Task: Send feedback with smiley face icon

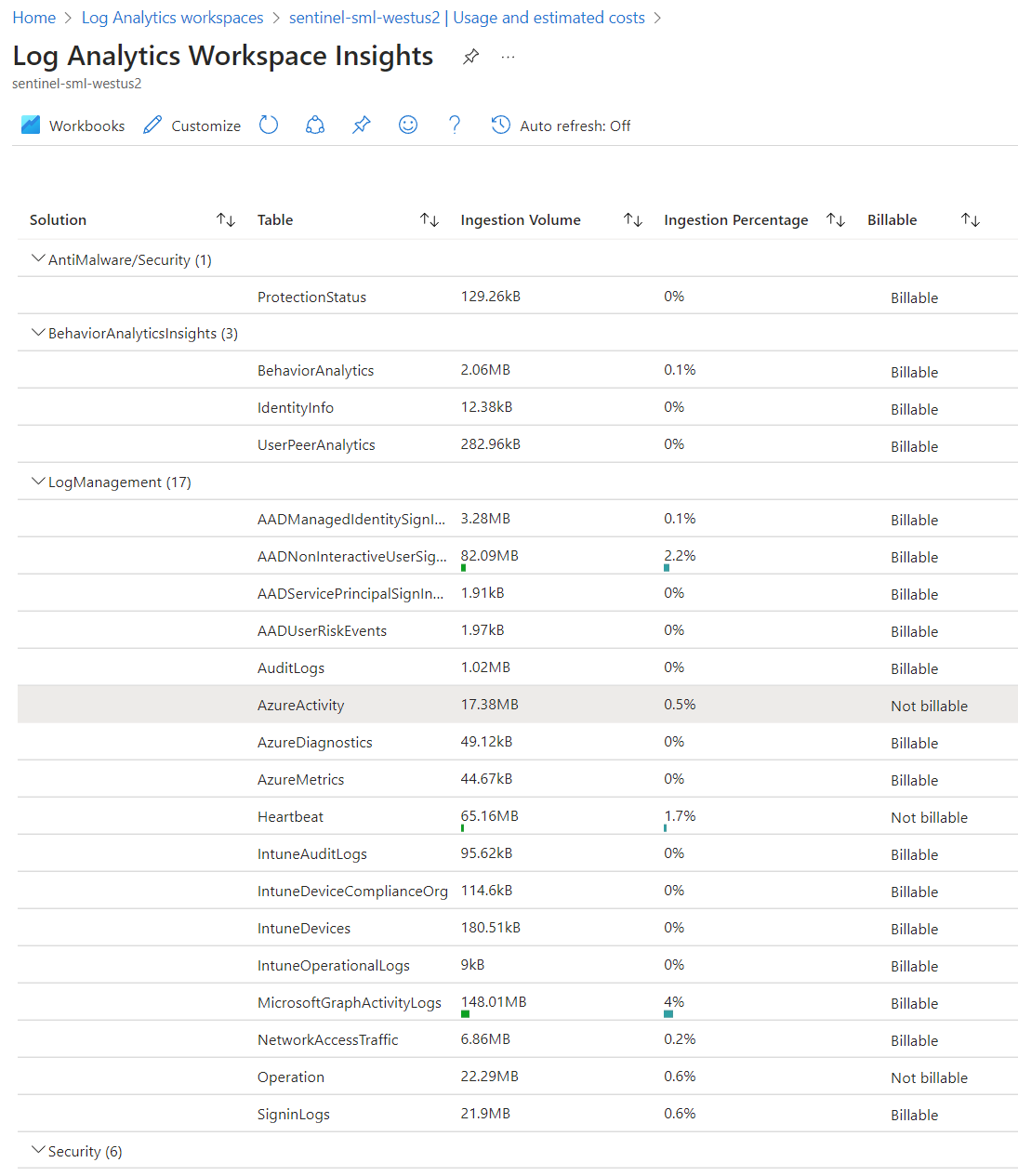Action: pos(408,125)
